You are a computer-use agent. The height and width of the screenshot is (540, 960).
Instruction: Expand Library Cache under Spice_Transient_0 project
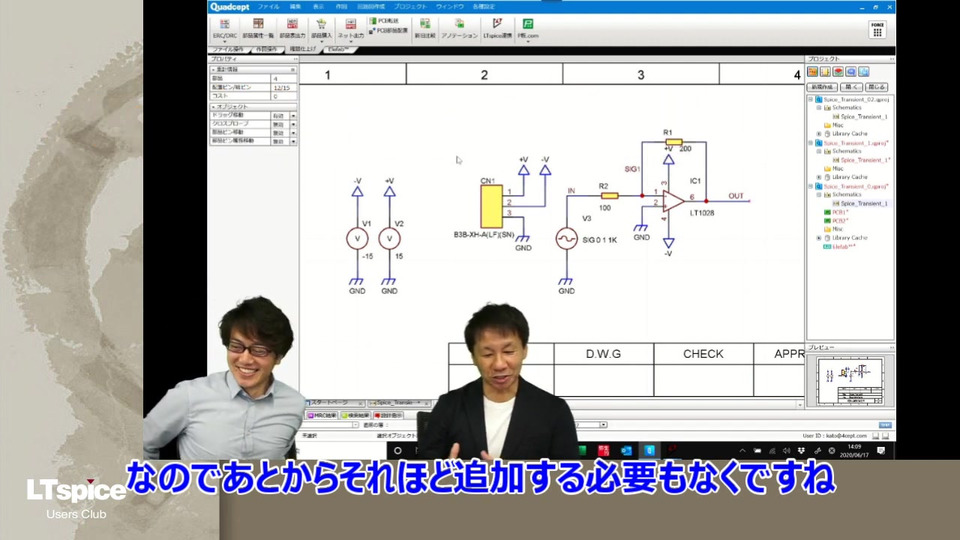pos(819,238)
